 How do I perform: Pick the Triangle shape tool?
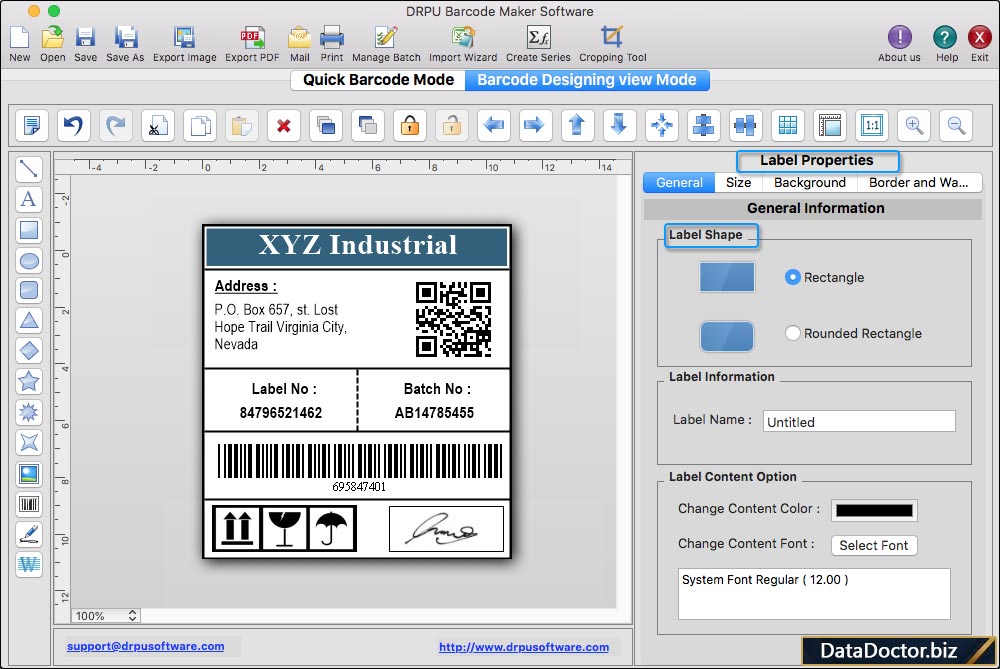(29, 320)
